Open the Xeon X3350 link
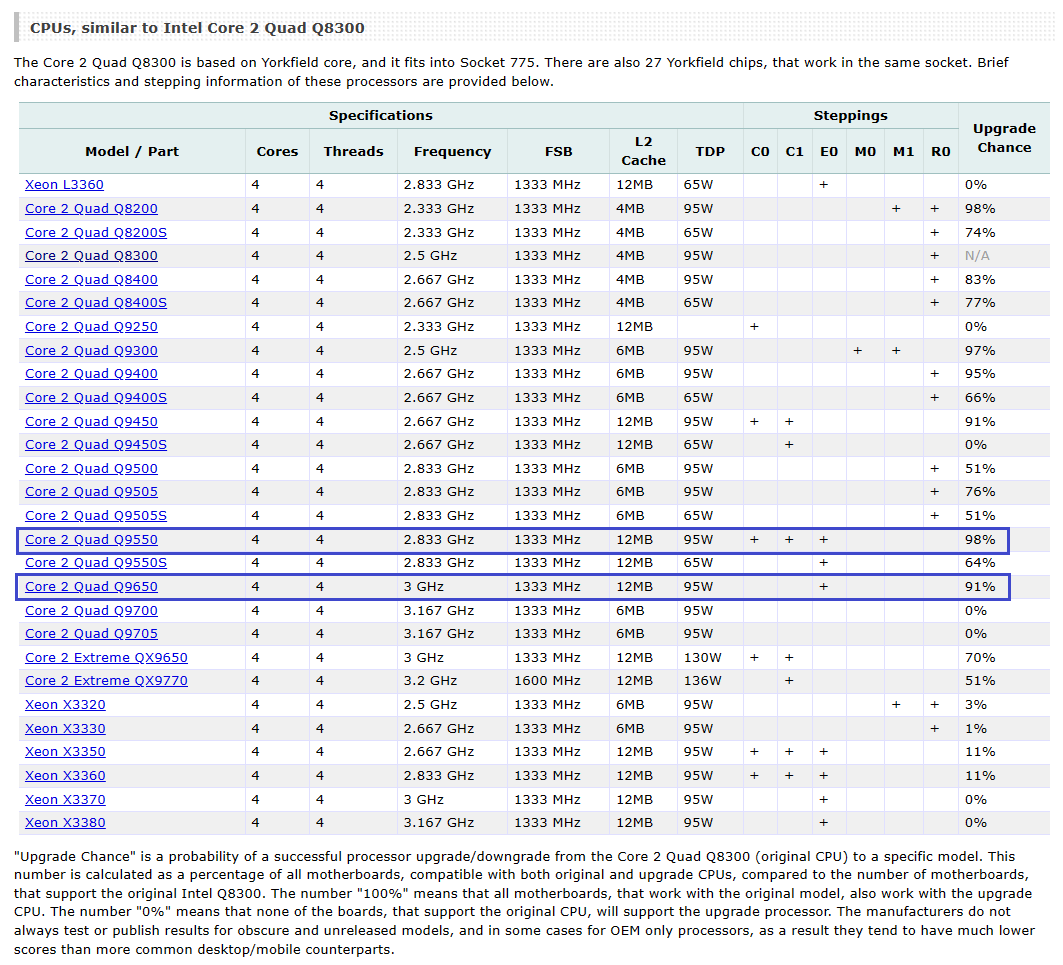This screenshot has width=1063, height=965. click(x=65, y=752)
